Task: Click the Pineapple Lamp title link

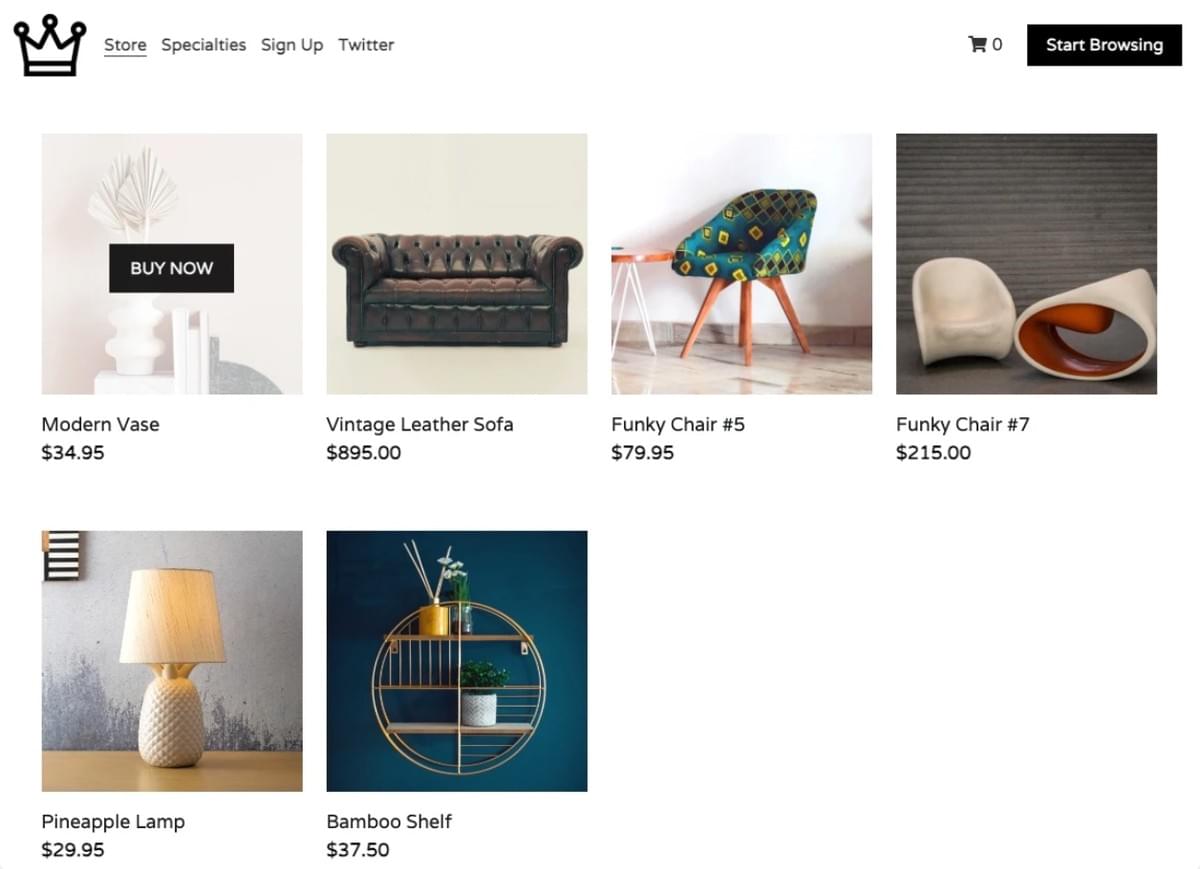Action: pos(113,822)
